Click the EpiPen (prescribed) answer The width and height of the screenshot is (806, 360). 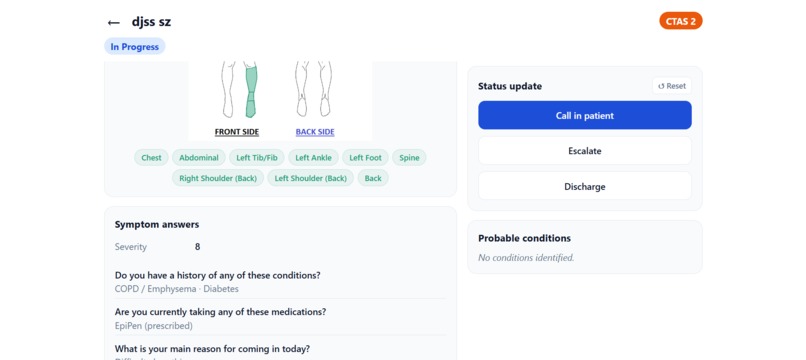coord(154,326)
